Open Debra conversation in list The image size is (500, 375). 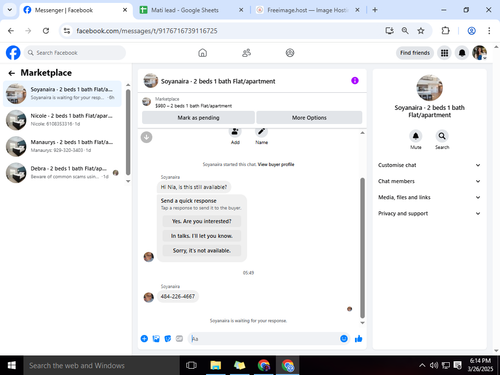point(62,172)
